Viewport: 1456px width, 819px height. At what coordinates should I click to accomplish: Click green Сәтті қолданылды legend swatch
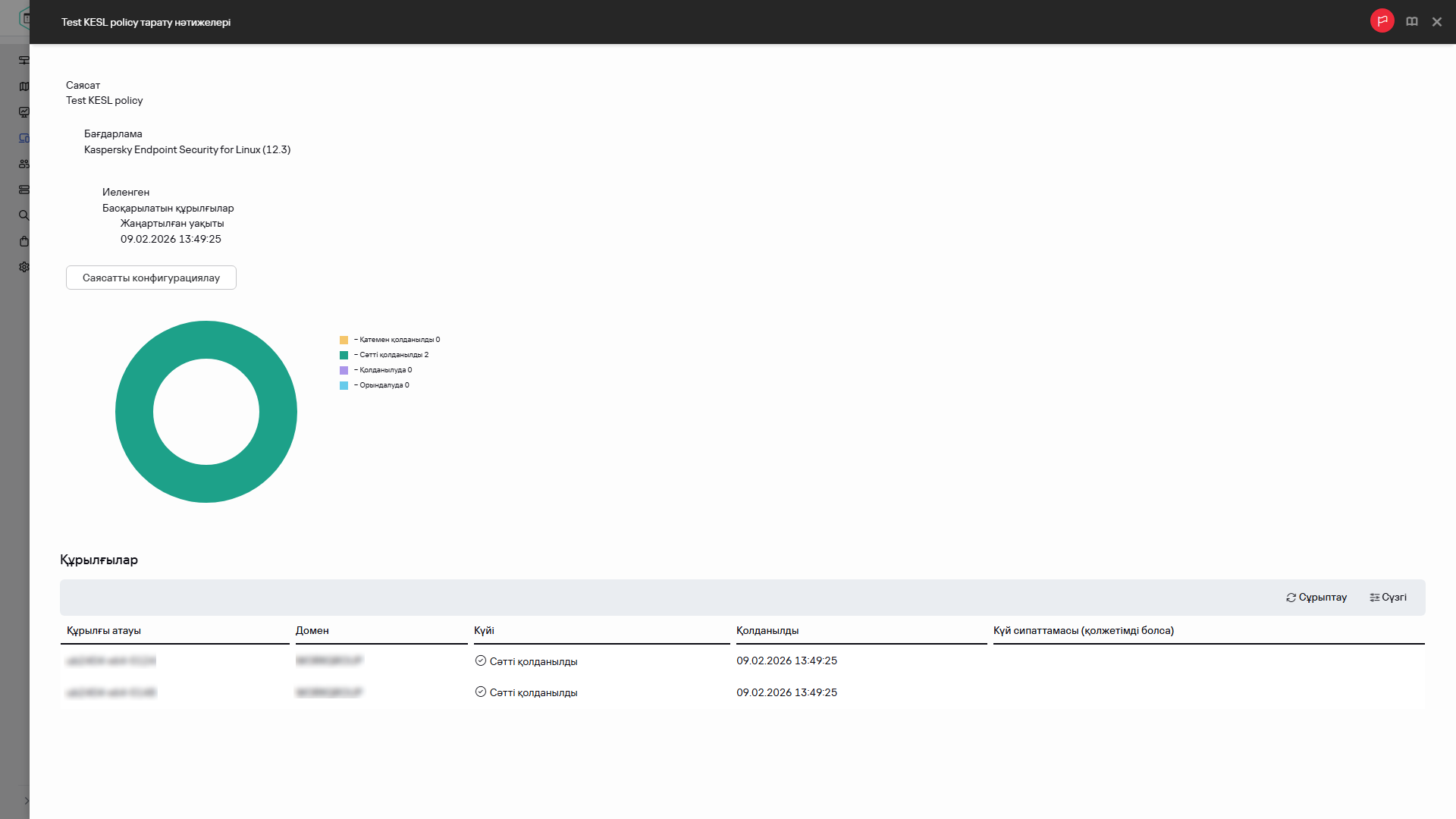click(344, 355)
